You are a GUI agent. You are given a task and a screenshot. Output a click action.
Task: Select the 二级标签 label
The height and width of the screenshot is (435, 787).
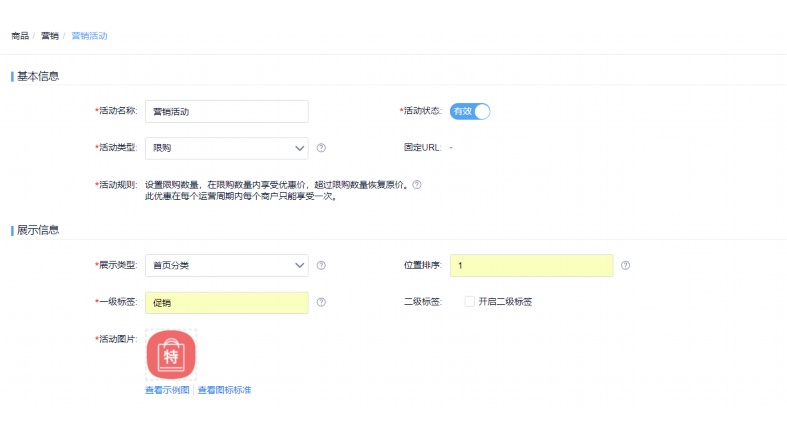(x=423, y=302)
